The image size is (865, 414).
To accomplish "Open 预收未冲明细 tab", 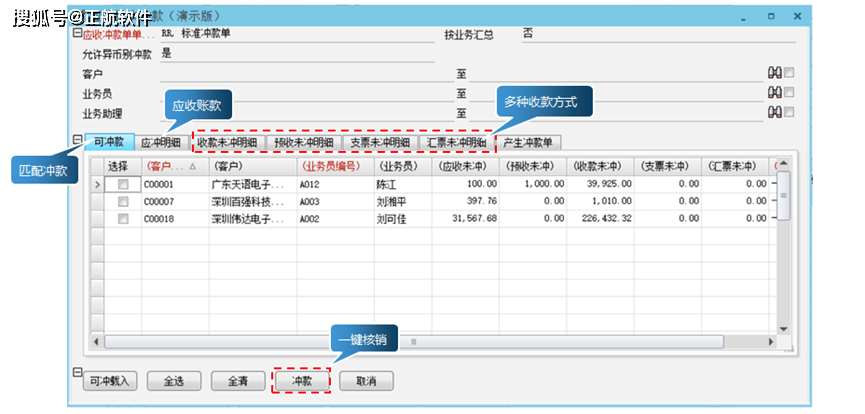I will pyautogui.click(x=304, y=142).
